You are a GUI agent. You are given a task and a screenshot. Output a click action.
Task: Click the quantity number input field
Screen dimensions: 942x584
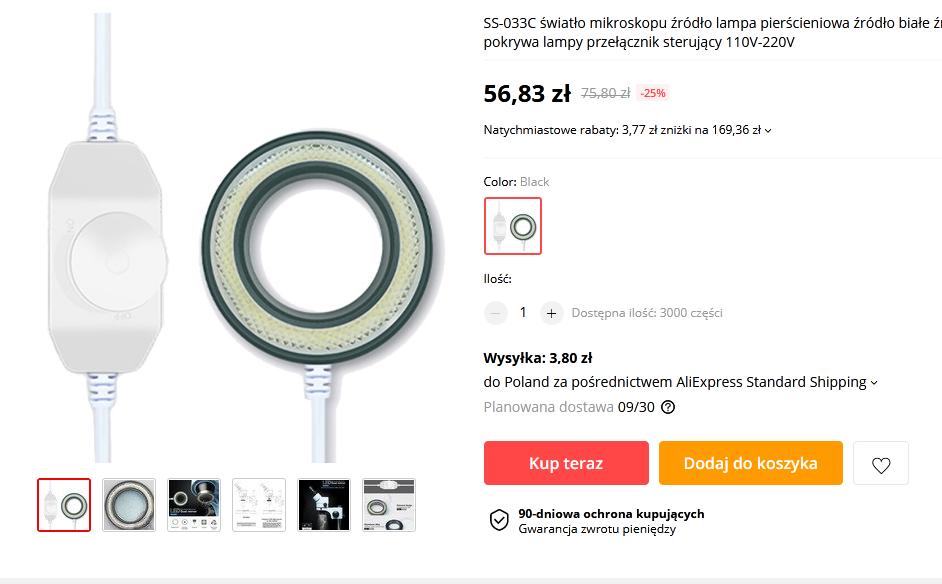(523, 313)
